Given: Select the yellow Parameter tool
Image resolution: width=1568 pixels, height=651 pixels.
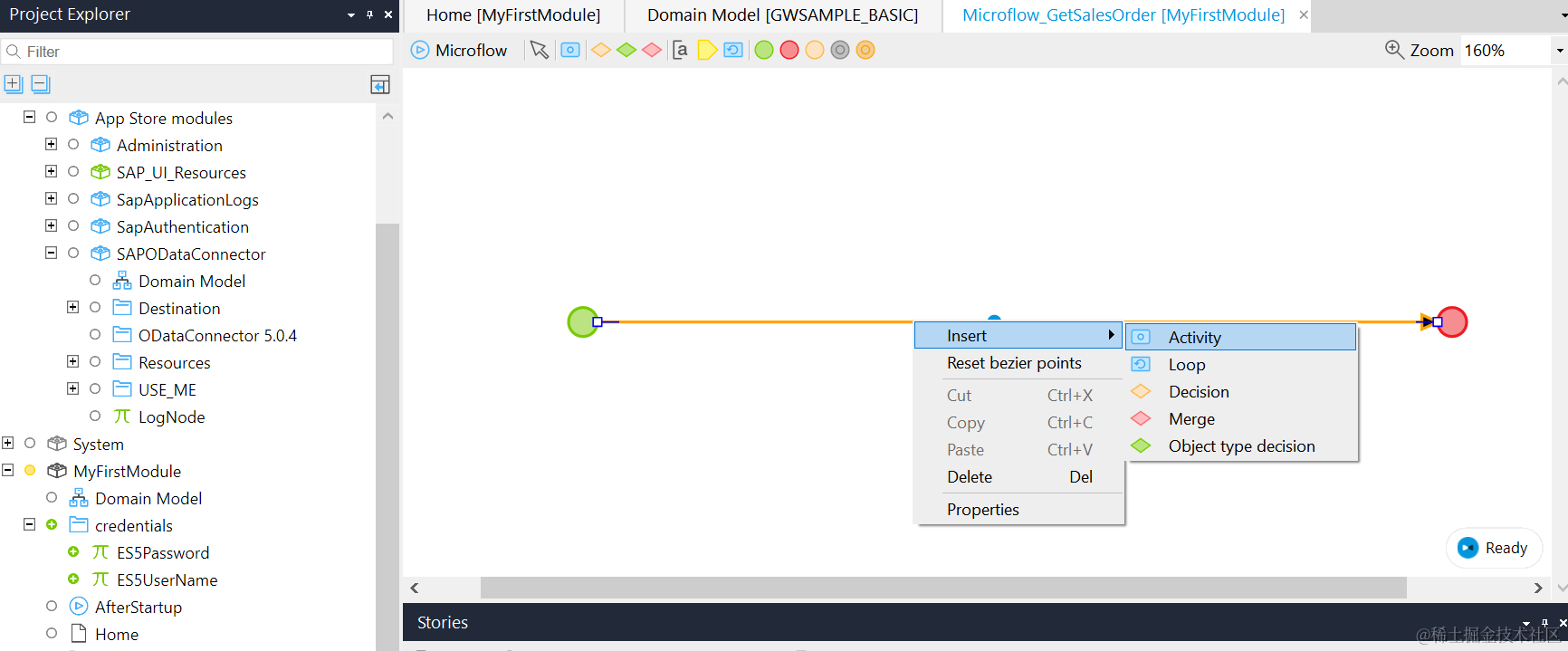Looking at the screenshot, I should point(707,50).
